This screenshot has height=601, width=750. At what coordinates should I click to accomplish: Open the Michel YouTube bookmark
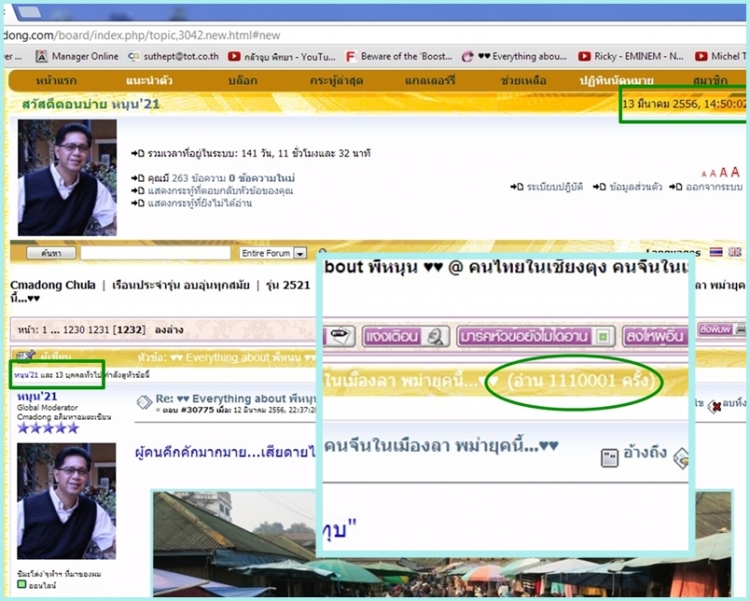(721, 56)
